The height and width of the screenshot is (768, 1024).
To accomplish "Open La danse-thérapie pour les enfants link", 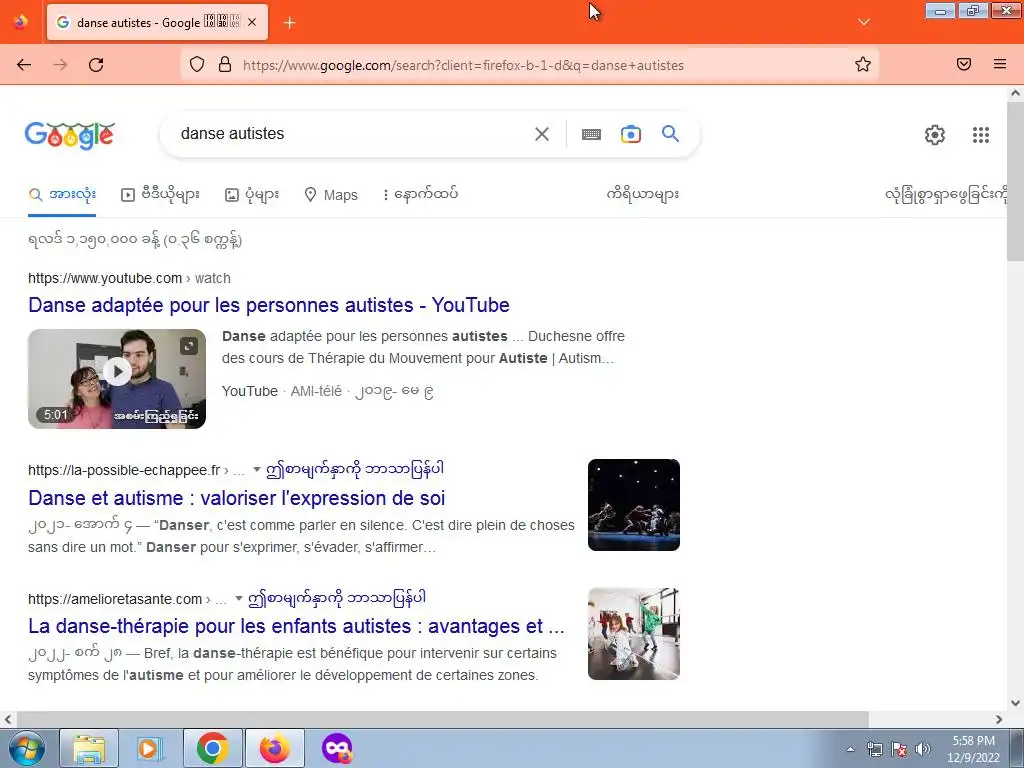I will pos(296,626).
